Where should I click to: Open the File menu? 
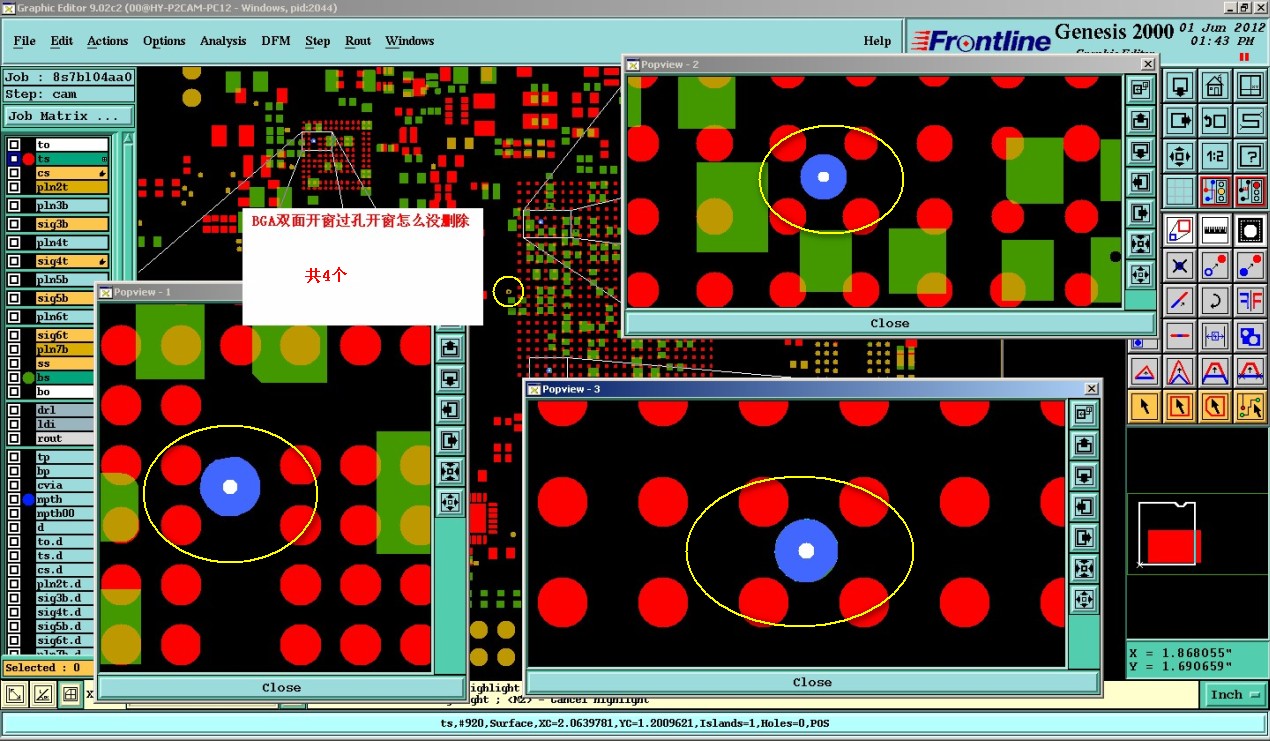24,41
